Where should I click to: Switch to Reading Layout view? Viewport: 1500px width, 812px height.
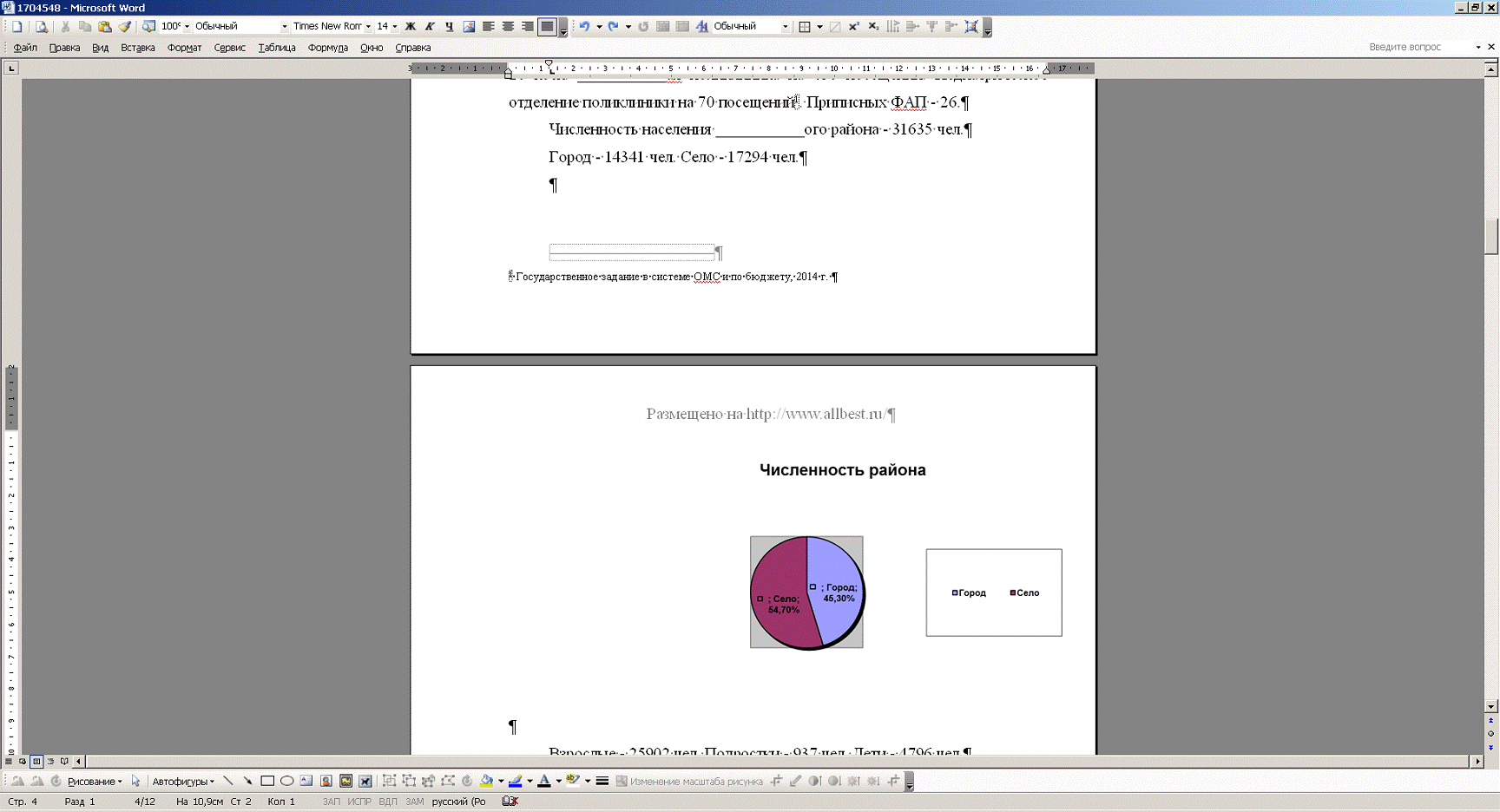(64, 762)
